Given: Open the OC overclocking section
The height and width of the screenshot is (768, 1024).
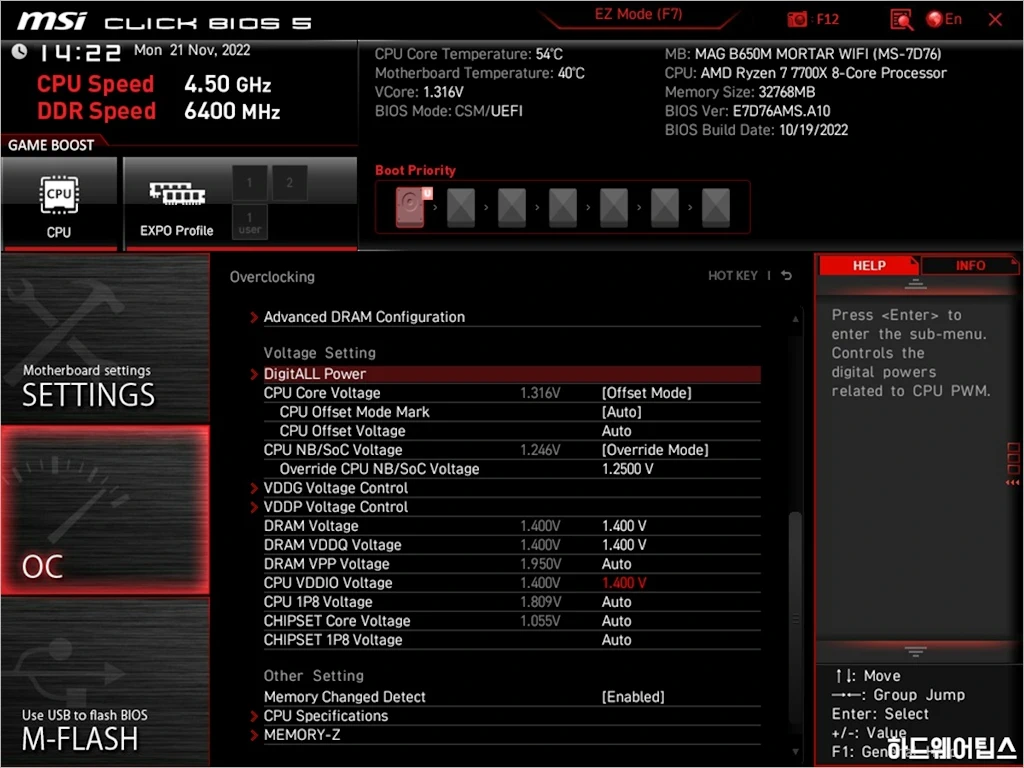Looking at the screenshot, I should pyautogui.click(x=105, y=511).
